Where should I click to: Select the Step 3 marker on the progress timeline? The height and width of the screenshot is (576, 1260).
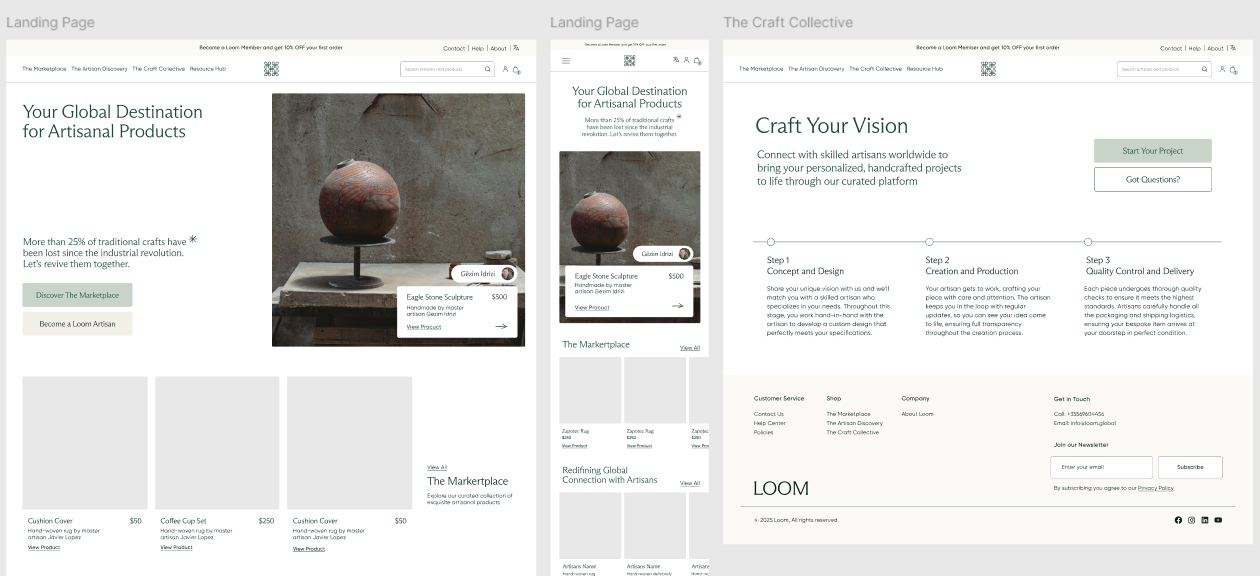pos(1087,240)
